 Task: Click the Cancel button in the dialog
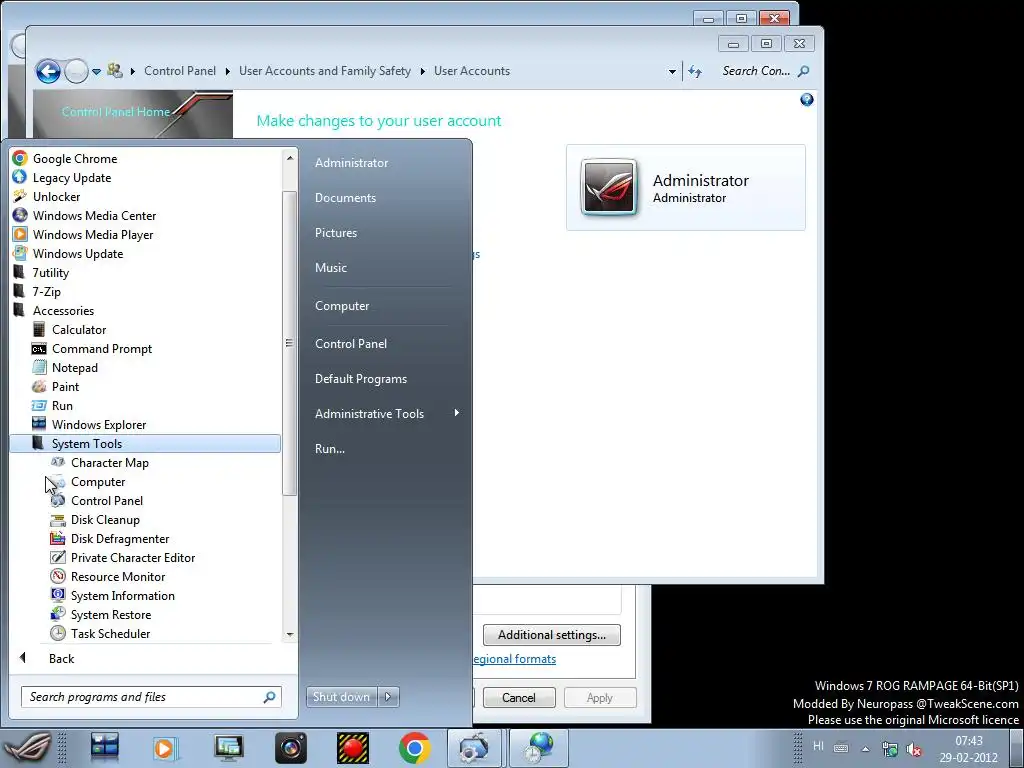(x=519, y=697)
